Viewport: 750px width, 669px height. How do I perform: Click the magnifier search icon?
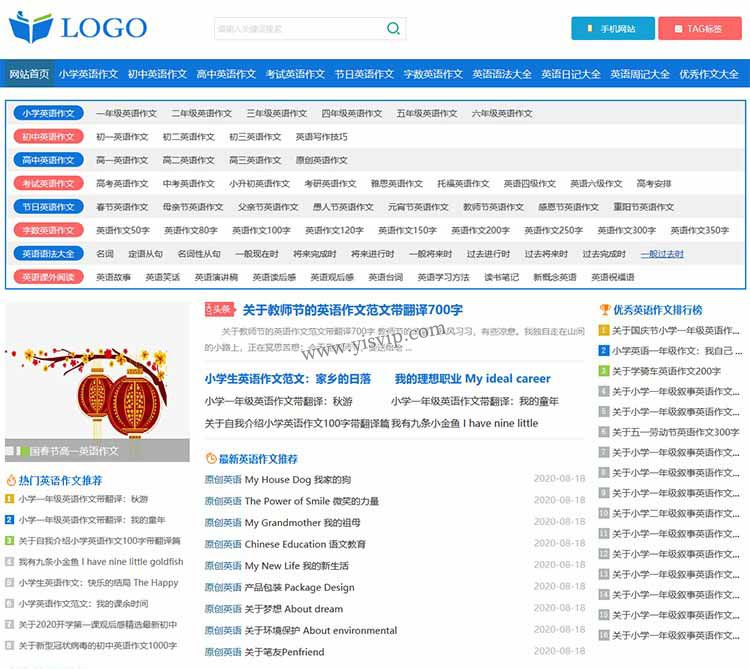coord(393,28)
